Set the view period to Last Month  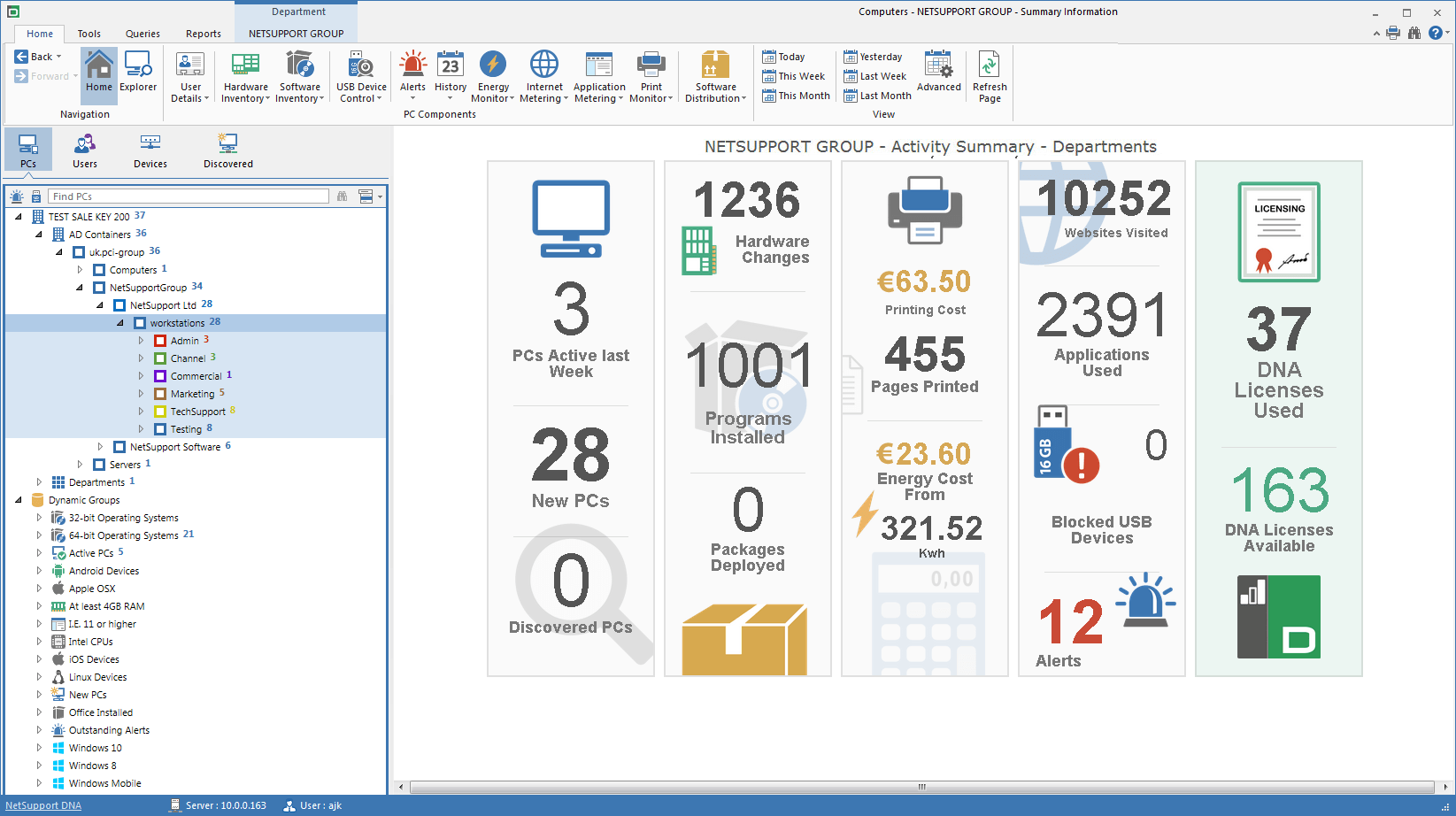click(x=877, y=96)
